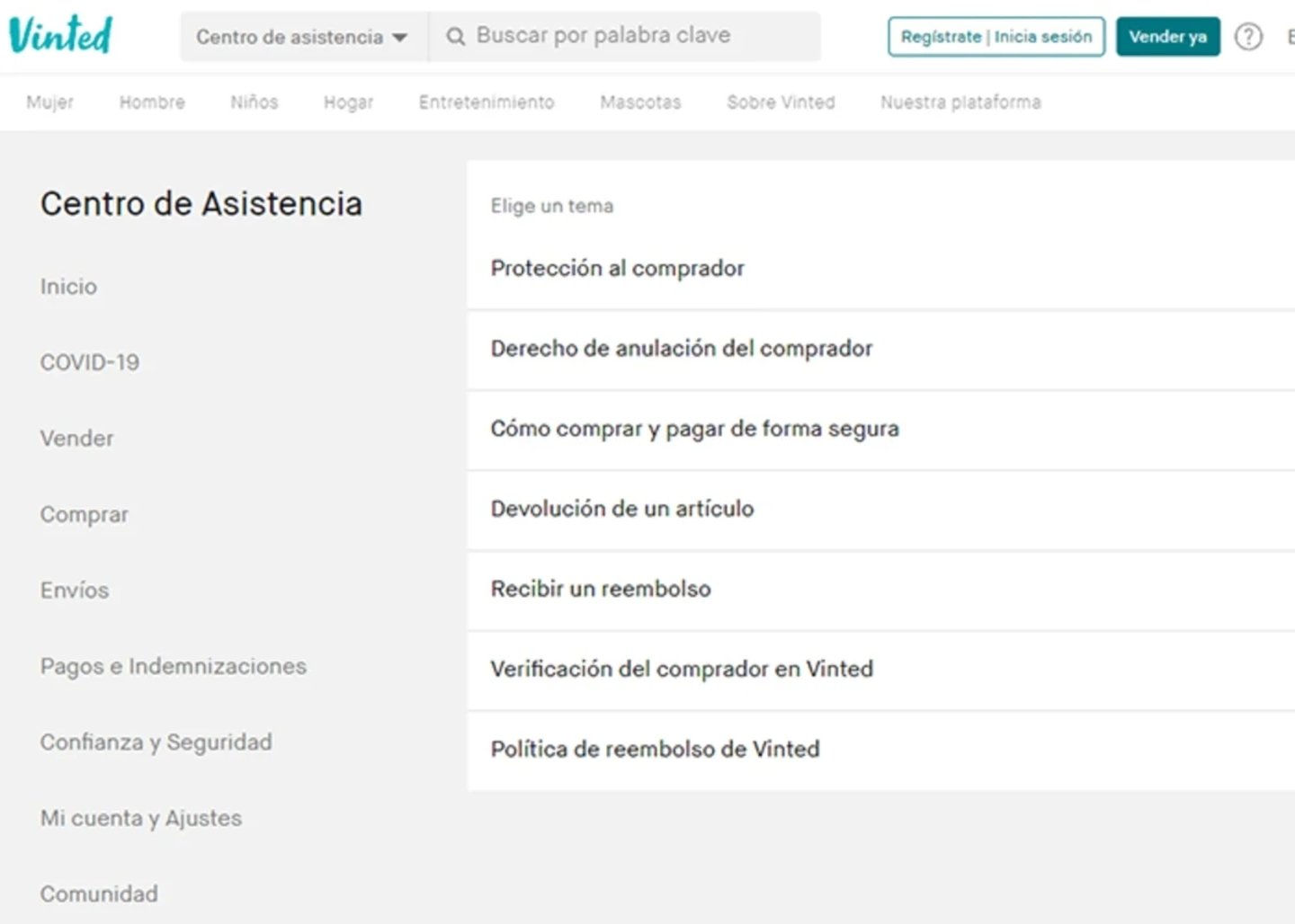Click Regístrate | Inicia sesión button

click(x=996, y=37)
